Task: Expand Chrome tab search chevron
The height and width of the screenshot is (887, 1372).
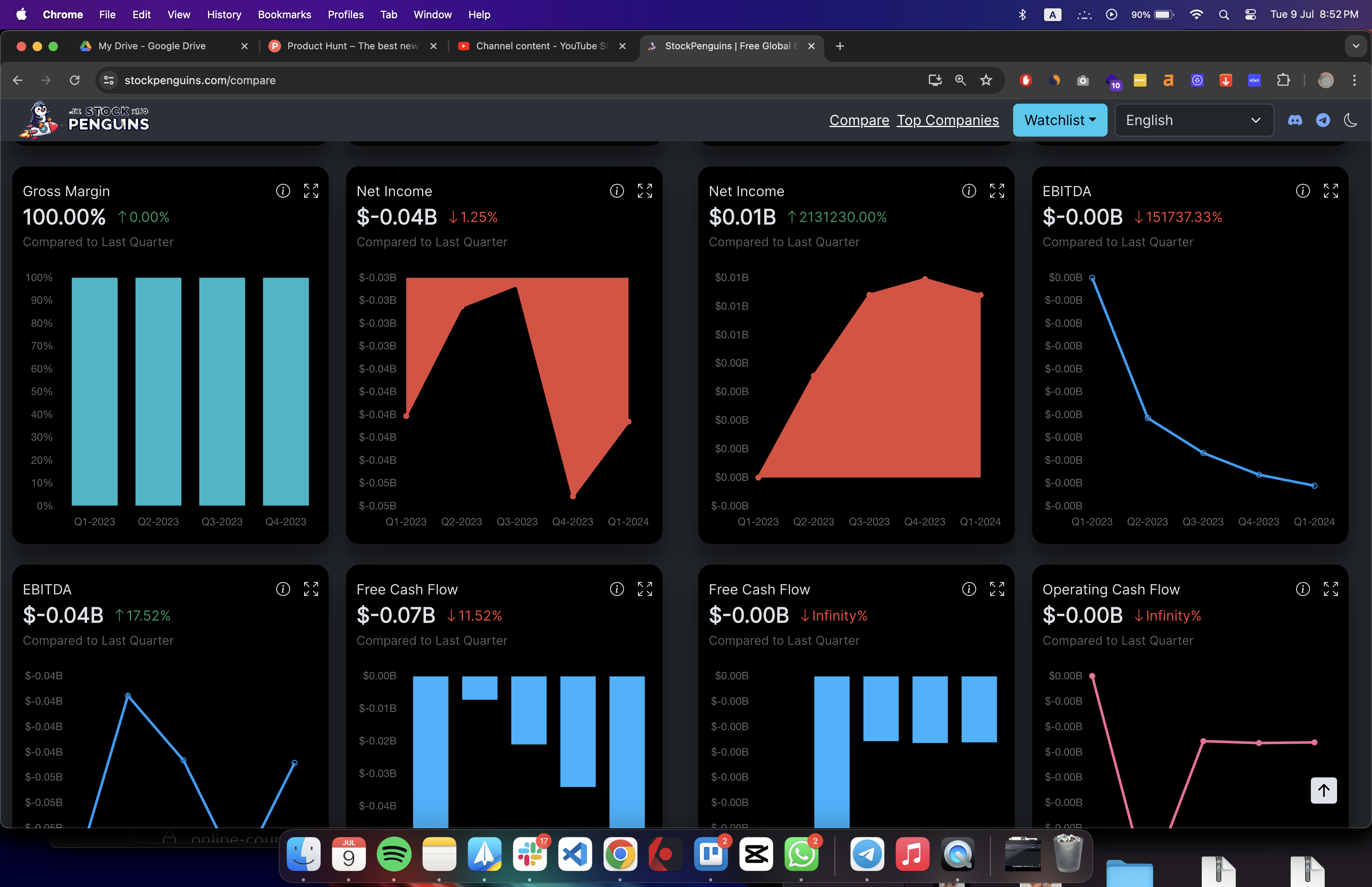Action: pyautogui.click(x=1356, y=46)
